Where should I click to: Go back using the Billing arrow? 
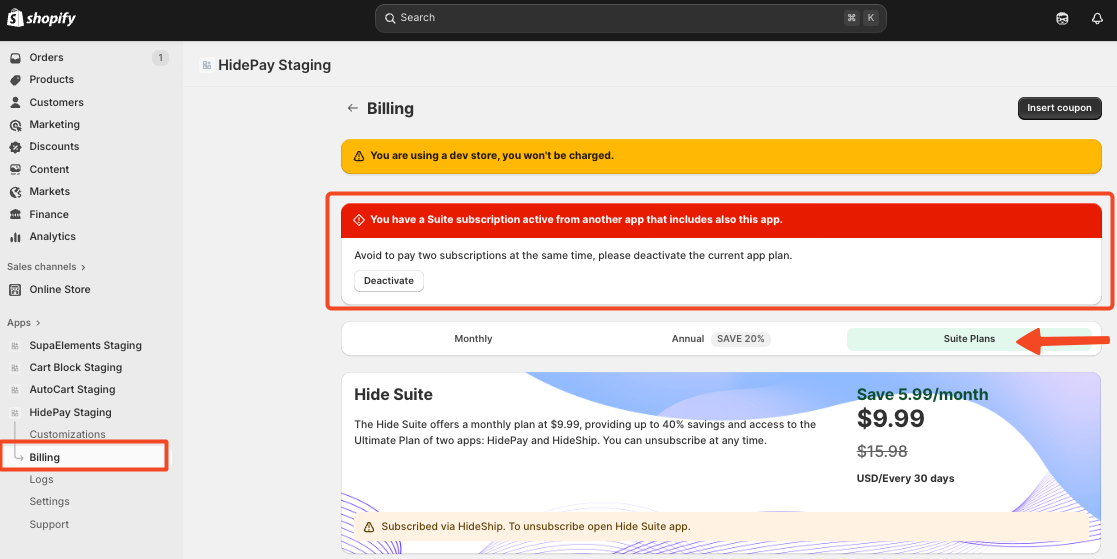pos(352,108)
